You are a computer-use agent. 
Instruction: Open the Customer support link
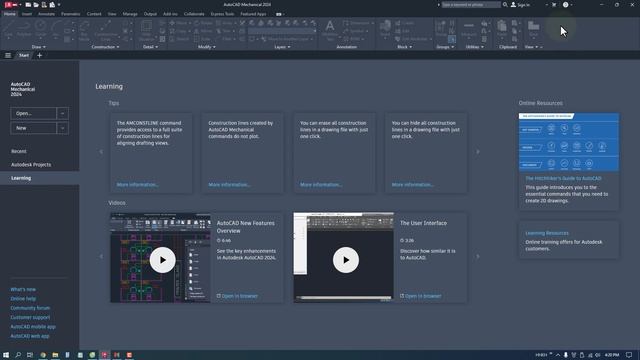[x=30, y=318]
